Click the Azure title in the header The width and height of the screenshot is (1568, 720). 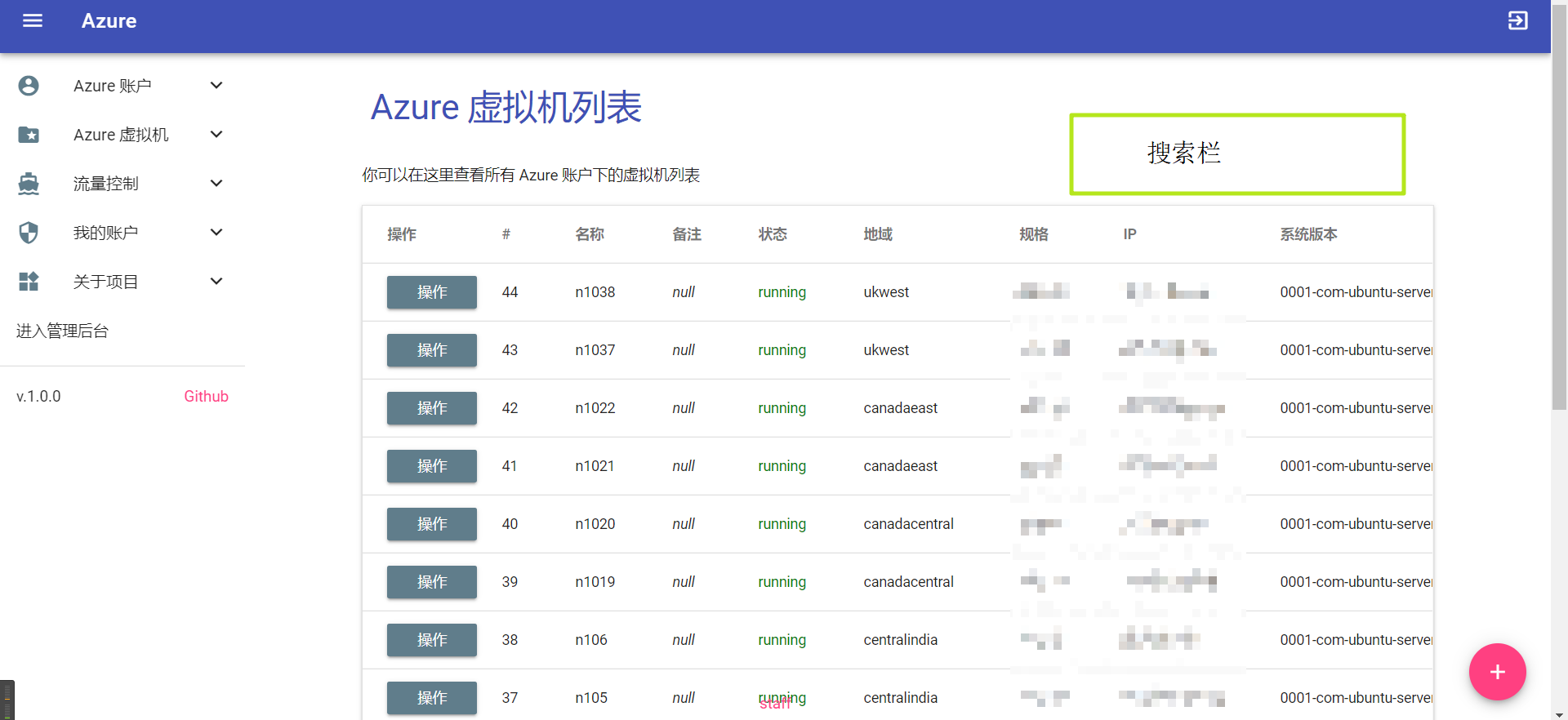pyautogui.click(x=109, y=21)
